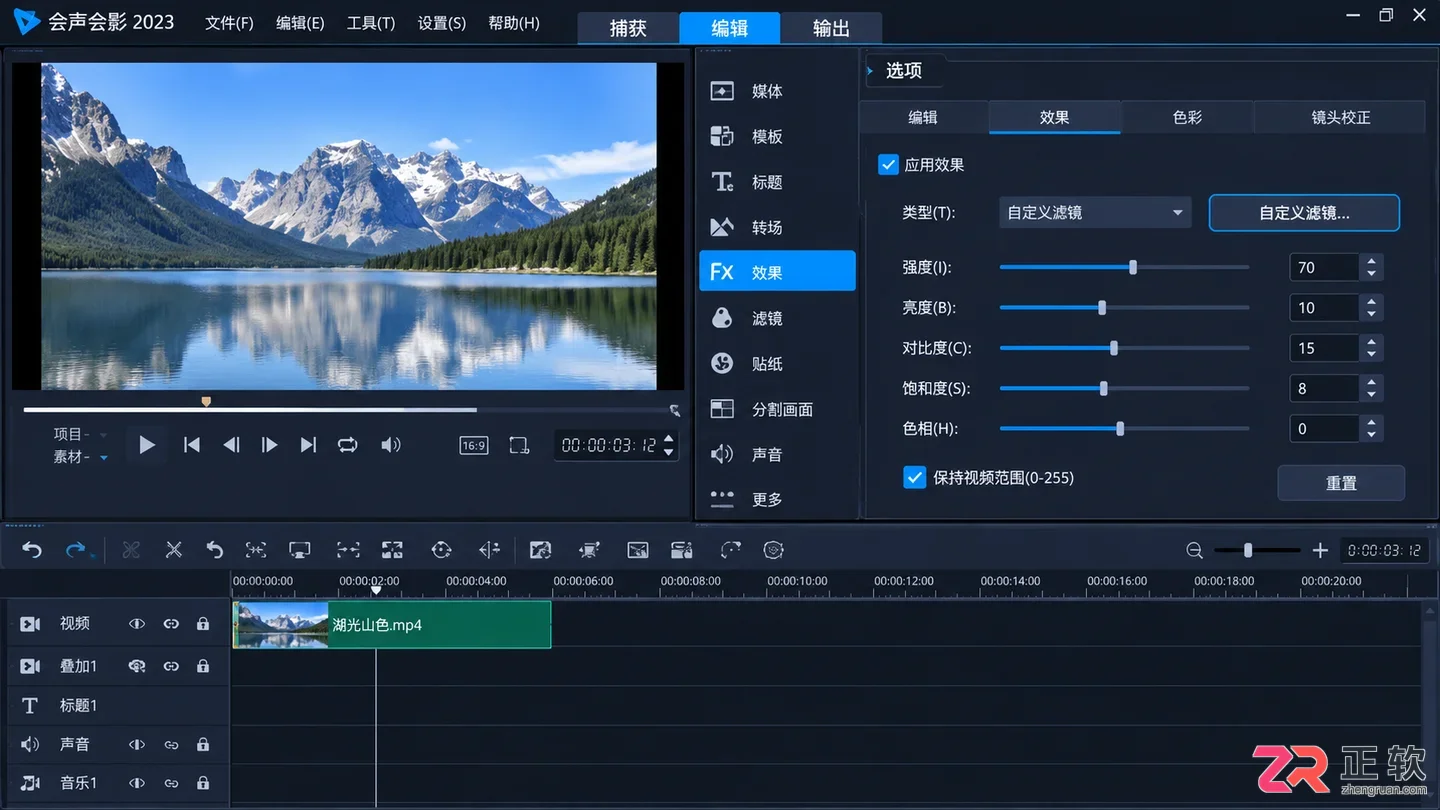
Task: Switch to the 色彩 tab
Action: click(1187, 117)
